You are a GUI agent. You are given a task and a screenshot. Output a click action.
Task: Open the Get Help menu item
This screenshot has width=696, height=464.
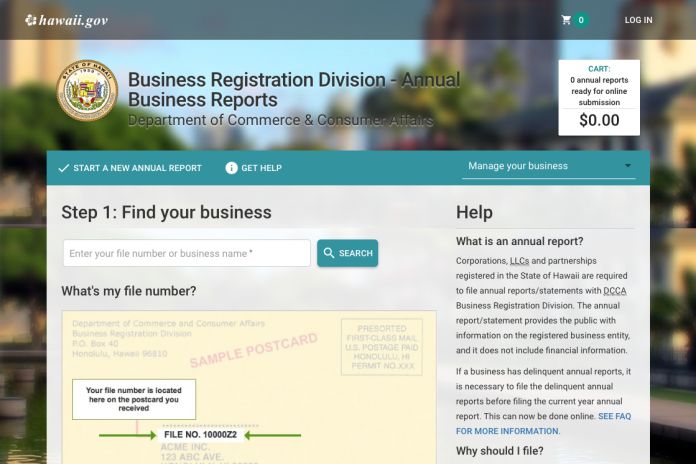[x=253, y=168]
